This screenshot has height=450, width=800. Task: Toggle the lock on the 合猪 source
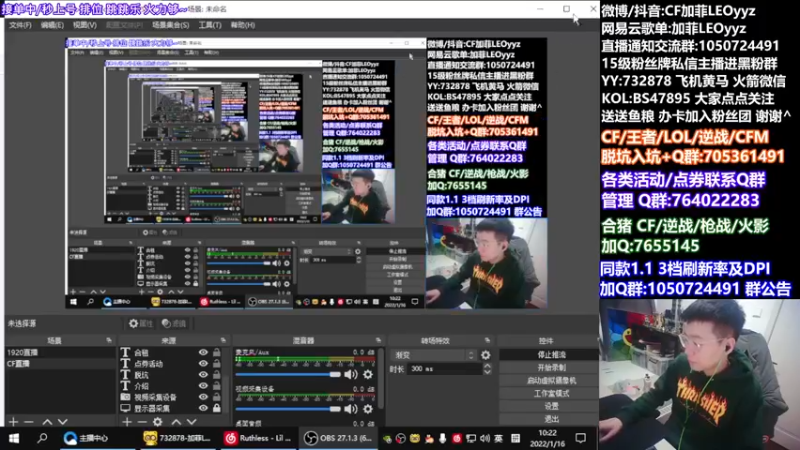(217, 353)
